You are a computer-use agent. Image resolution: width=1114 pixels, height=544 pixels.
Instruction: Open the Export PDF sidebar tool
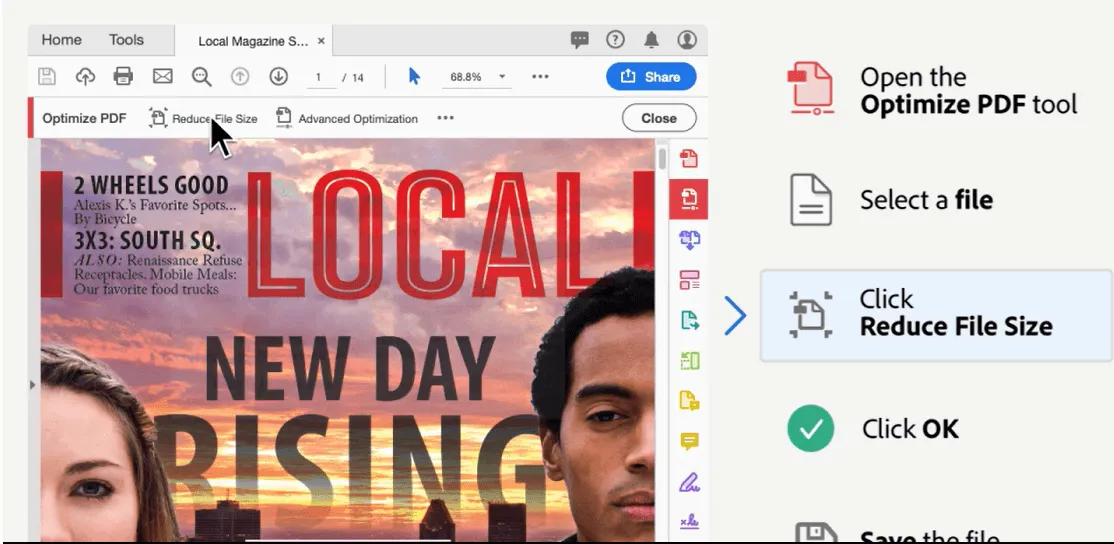click(689, 320)
